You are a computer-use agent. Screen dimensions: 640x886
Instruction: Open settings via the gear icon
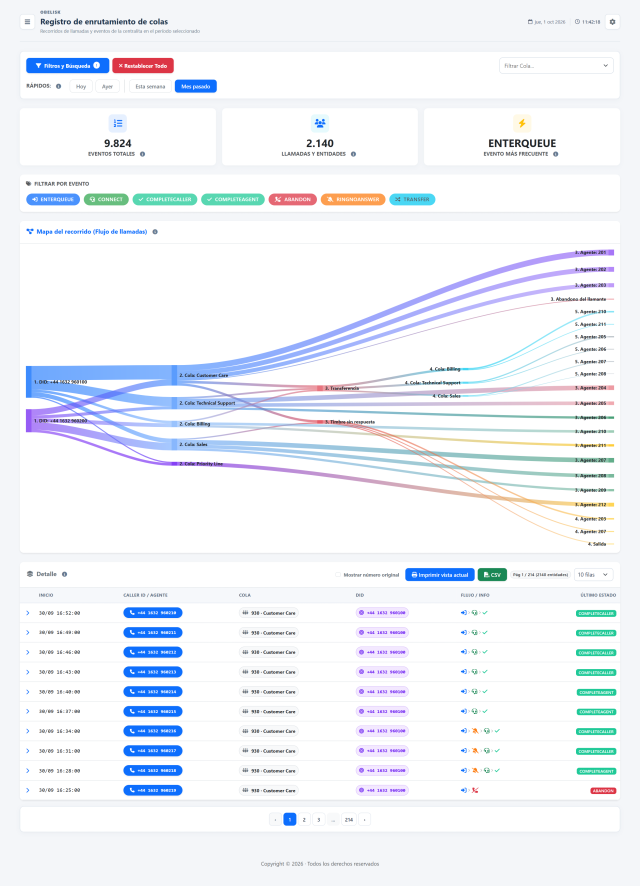612,22
